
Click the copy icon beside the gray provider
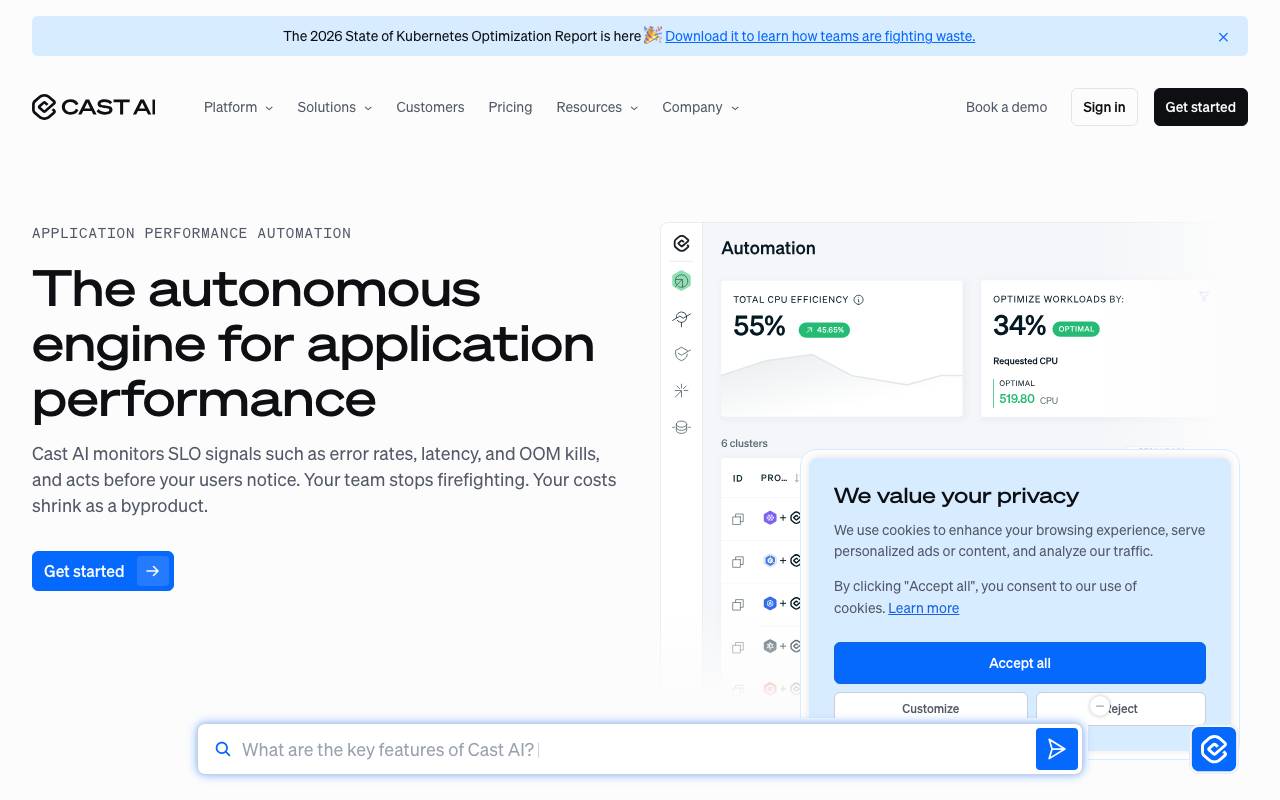point(738,647)
